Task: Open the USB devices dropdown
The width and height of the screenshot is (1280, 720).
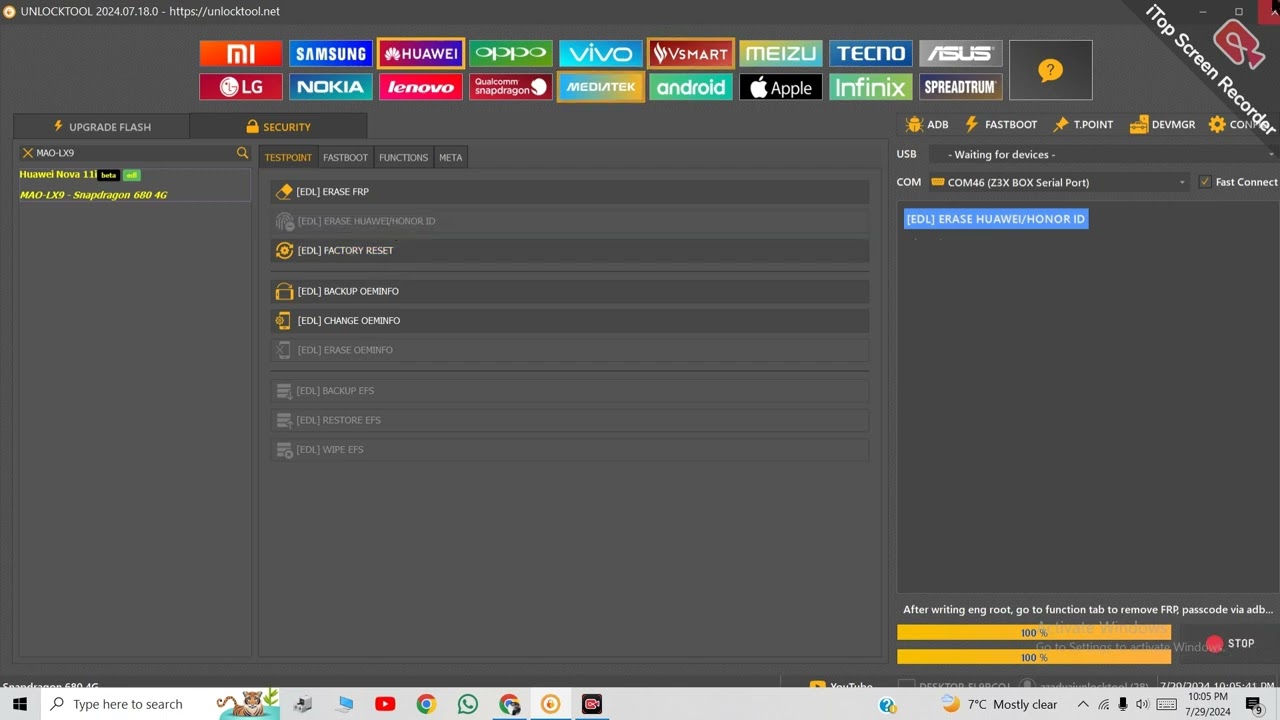Action: point(1270,154)
